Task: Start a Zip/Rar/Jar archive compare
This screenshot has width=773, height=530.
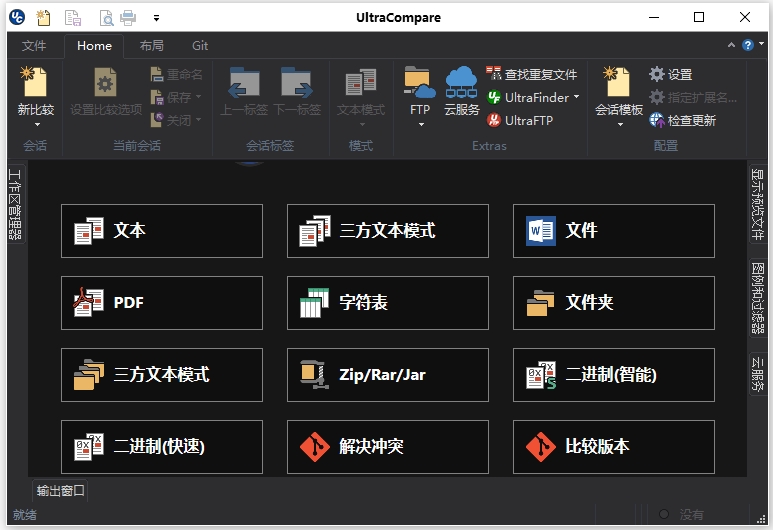Action: 387,375
